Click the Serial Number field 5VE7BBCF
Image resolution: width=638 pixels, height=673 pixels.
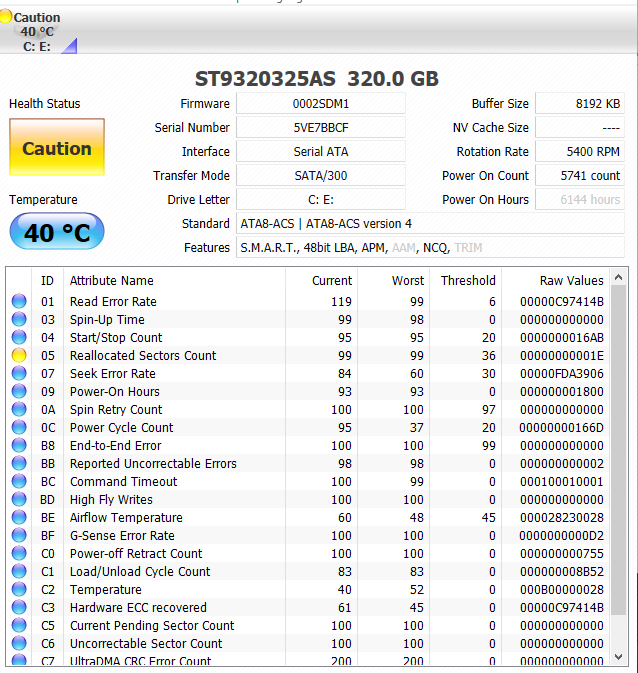click(x=321, y=127)
